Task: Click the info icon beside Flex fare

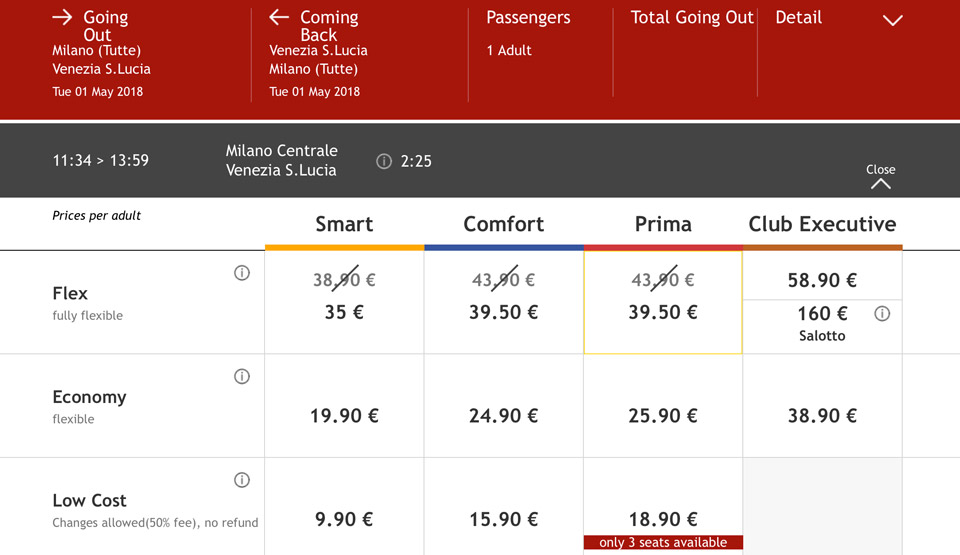Action: [x=242, y=273]
